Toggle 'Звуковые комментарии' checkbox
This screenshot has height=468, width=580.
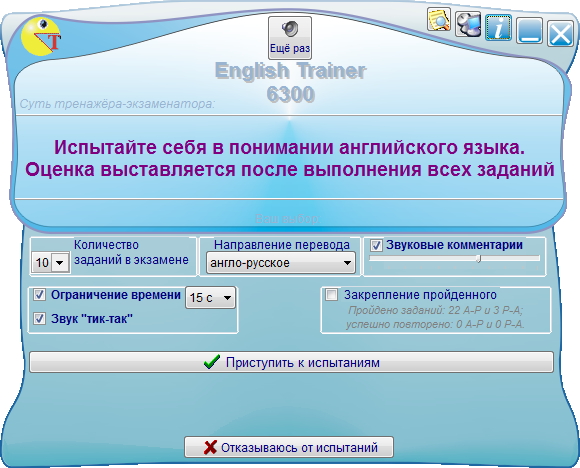coord(376,245)
